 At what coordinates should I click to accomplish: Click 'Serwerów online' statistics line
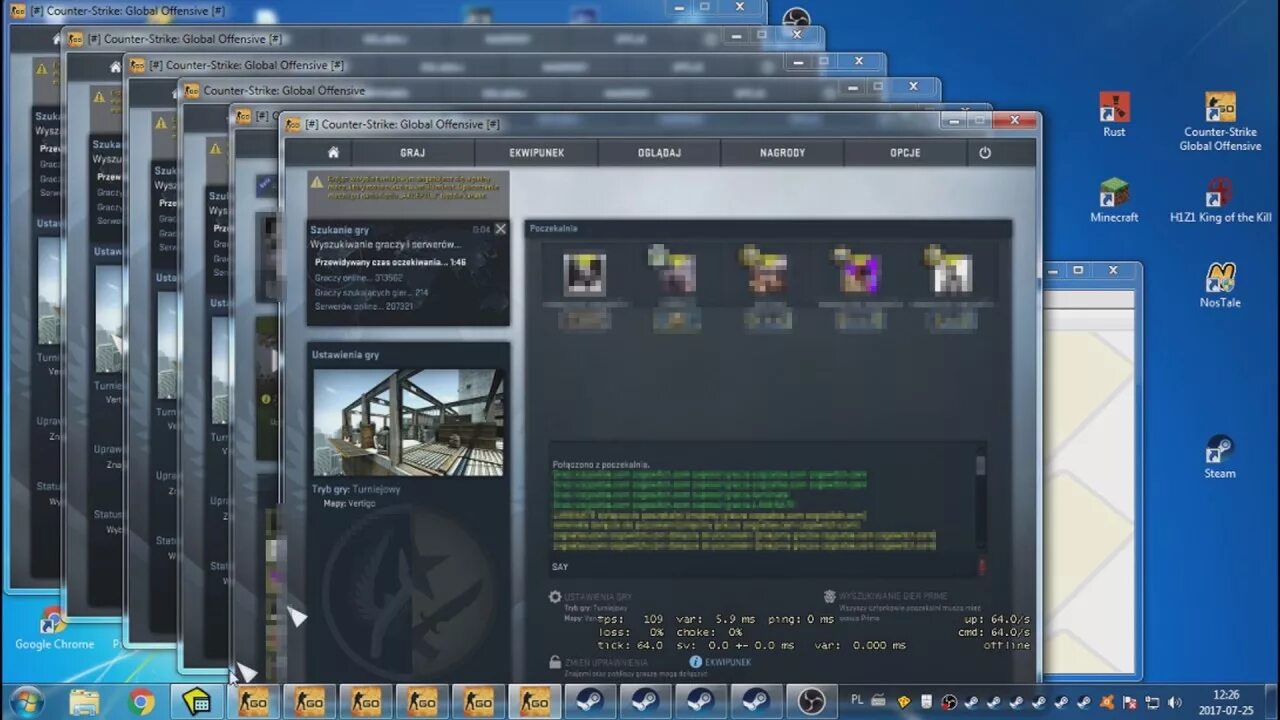364,306
